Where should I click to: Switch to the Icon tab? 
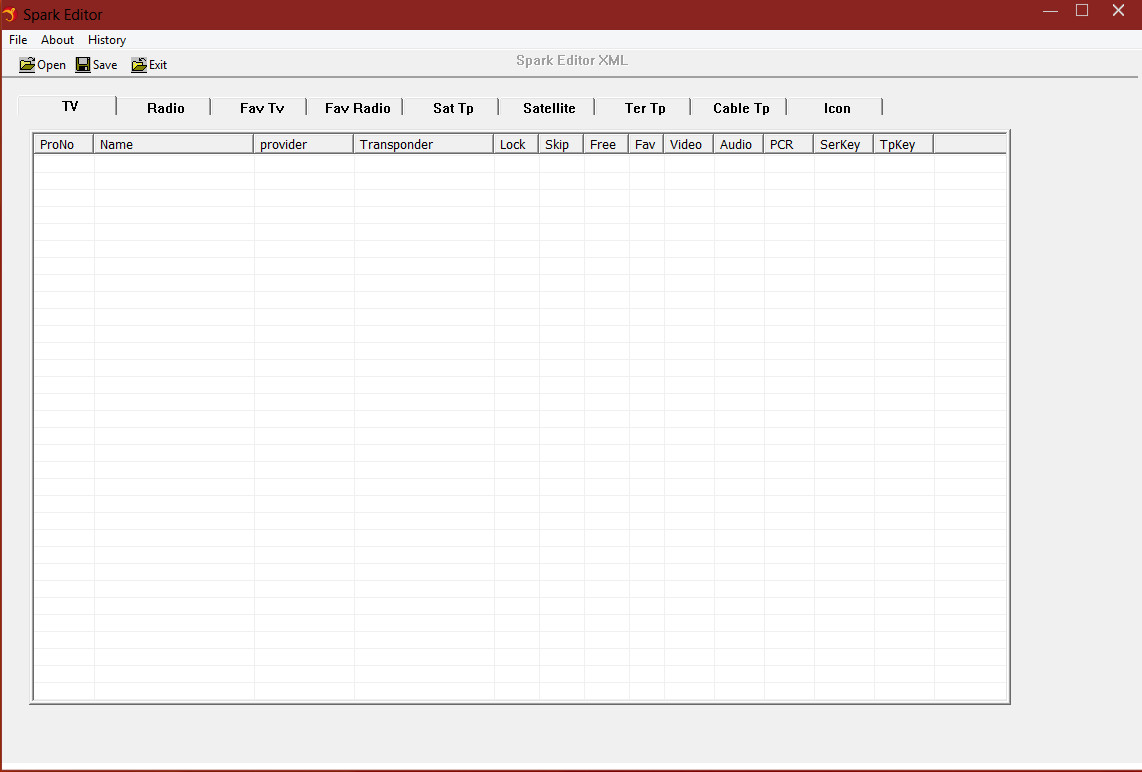tap(837, 108)
